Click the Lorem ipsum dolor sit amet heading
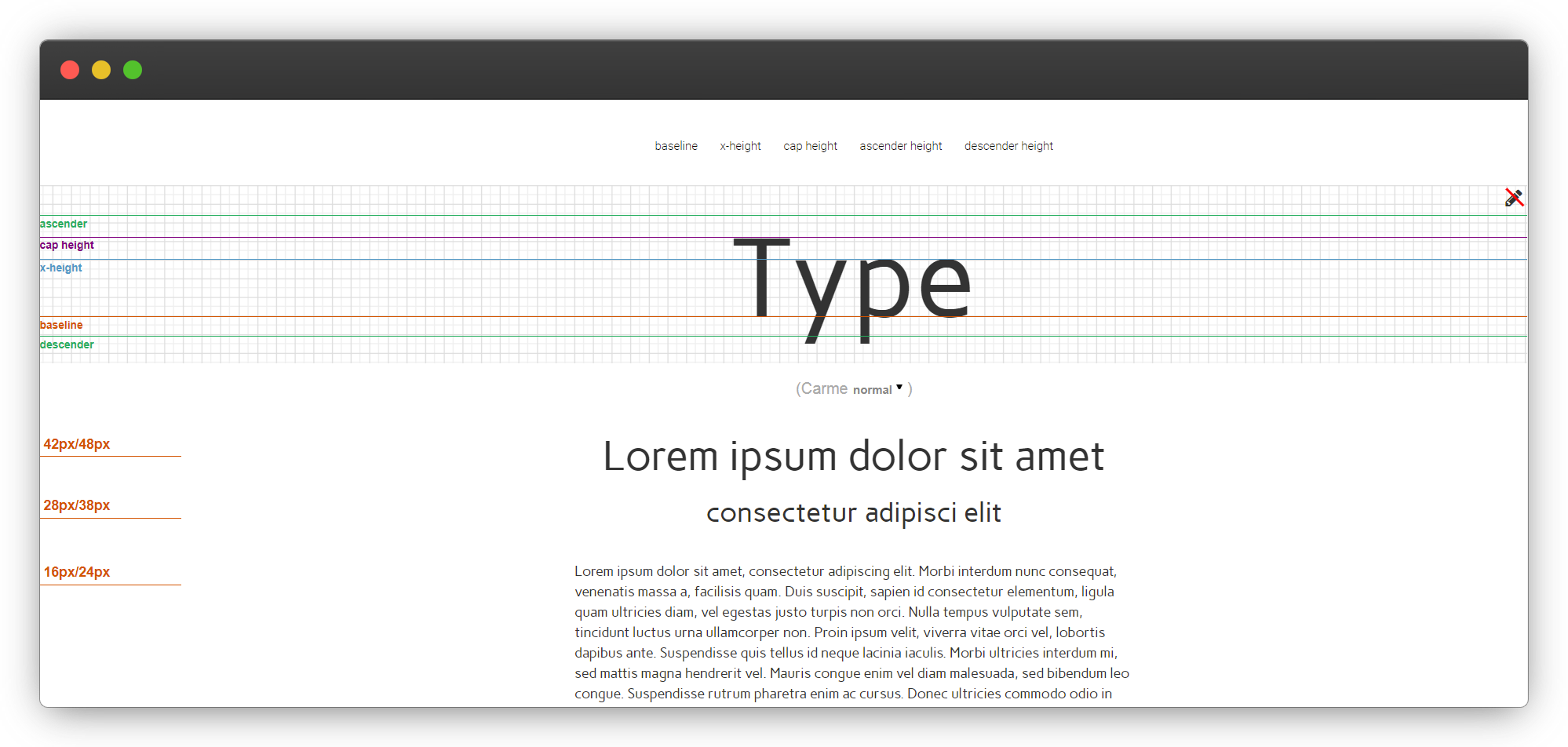Screen dimensions: 1568x747 (x=853, y=457)
